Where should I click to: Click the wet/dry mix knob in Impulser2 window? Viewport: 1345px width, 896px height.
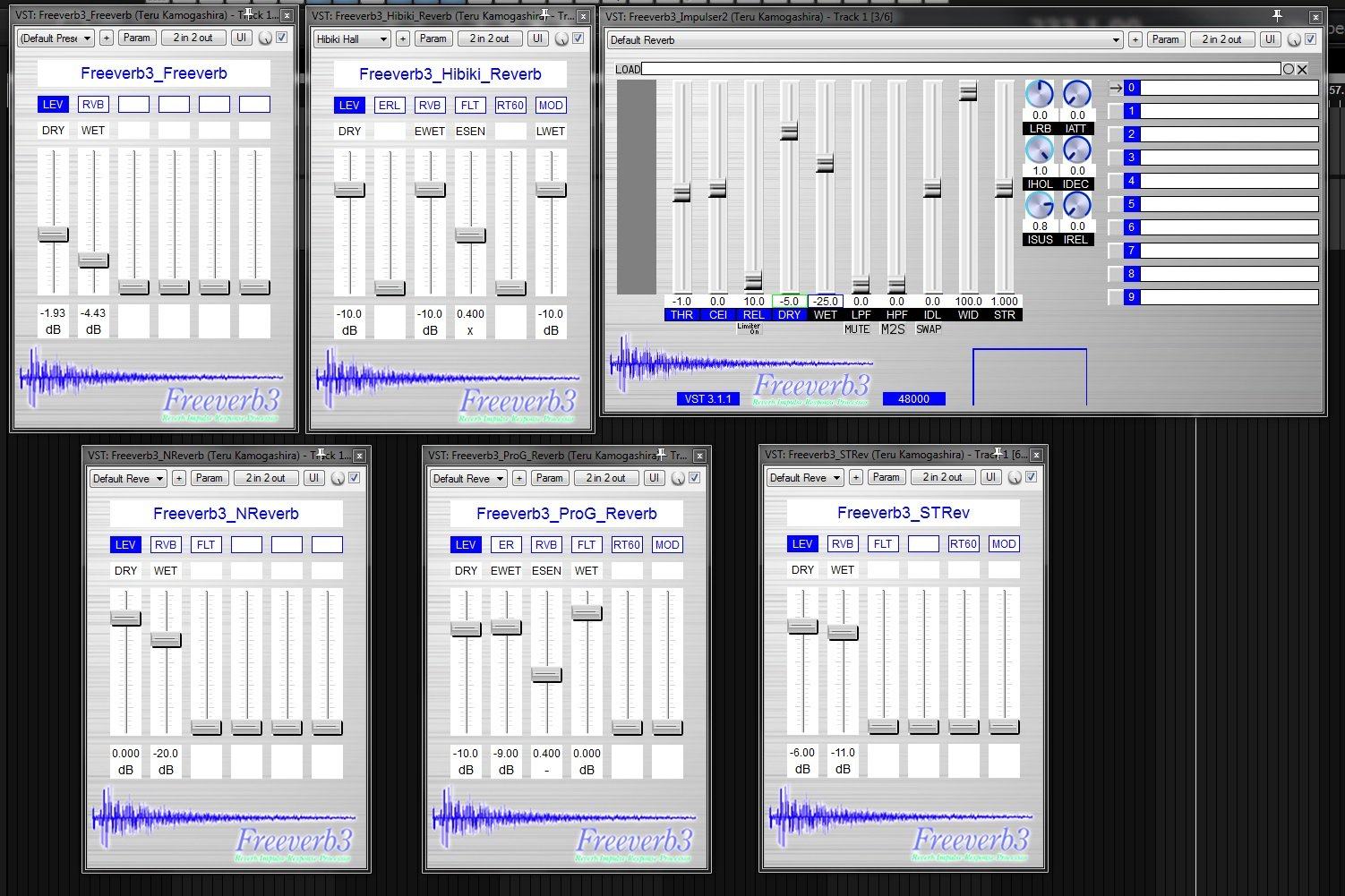1293,39
